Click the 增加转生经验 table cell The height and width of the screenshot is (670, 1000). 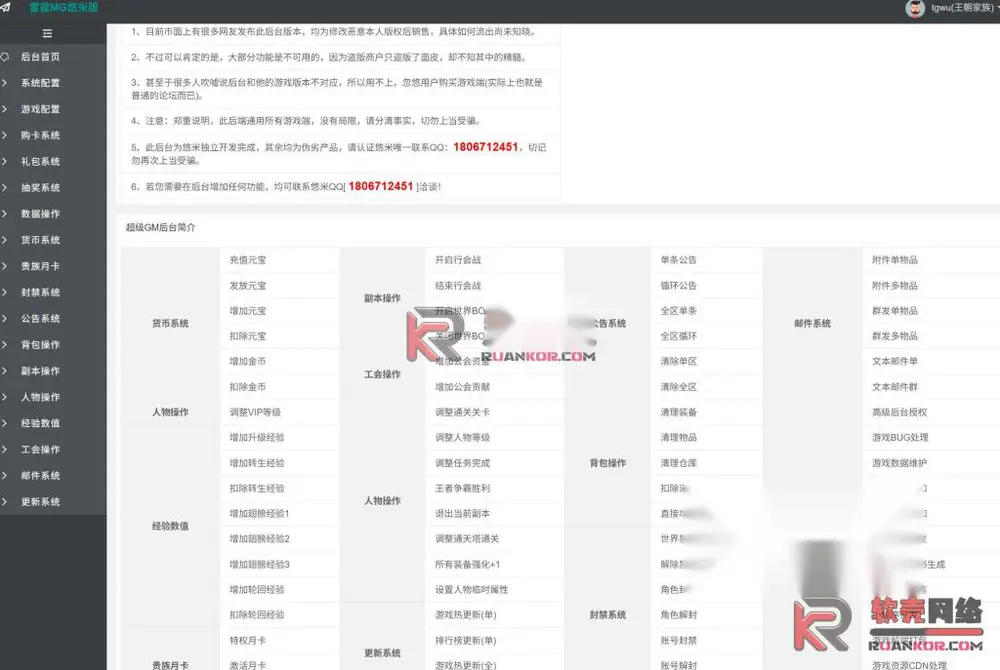coord(279,463)
